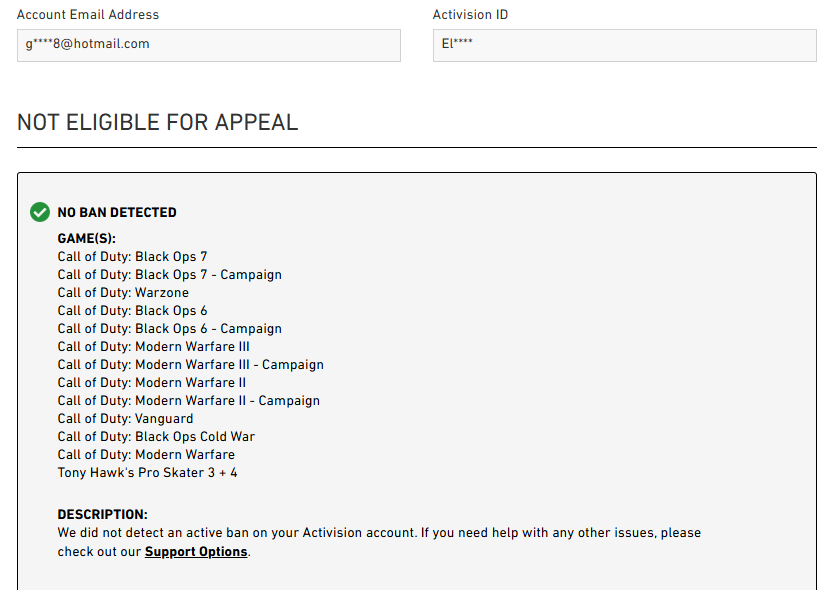The width and height of the screenshot is (838, 590).
Task: Select Black Ops Cold War entry
Action: pos(157,437)
